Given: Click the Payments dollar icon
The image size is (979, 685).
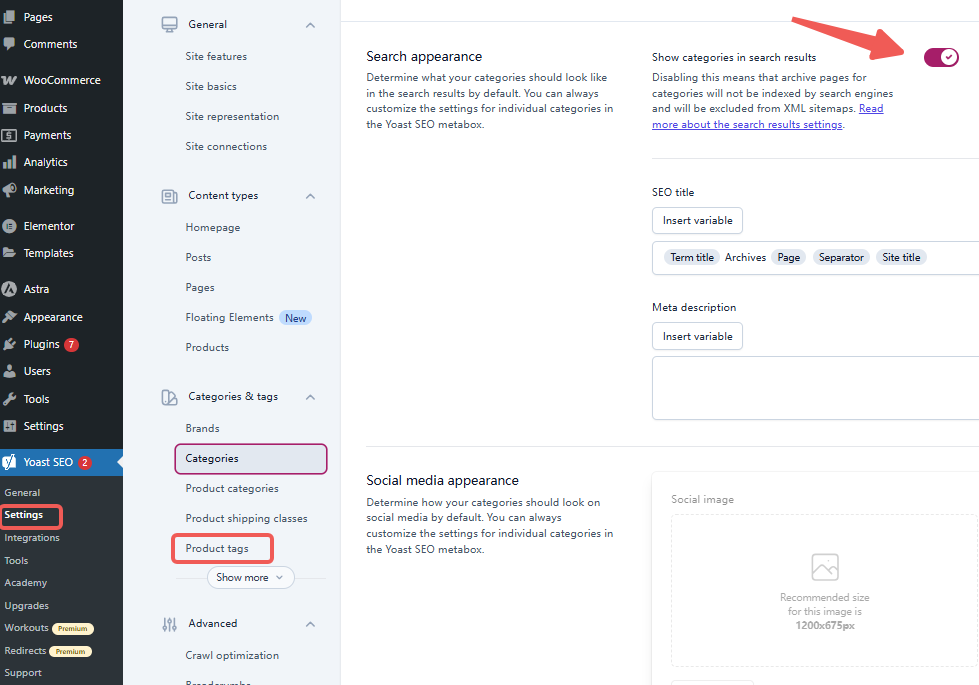Looking at the screenshot, I should [x=9, y=135].
